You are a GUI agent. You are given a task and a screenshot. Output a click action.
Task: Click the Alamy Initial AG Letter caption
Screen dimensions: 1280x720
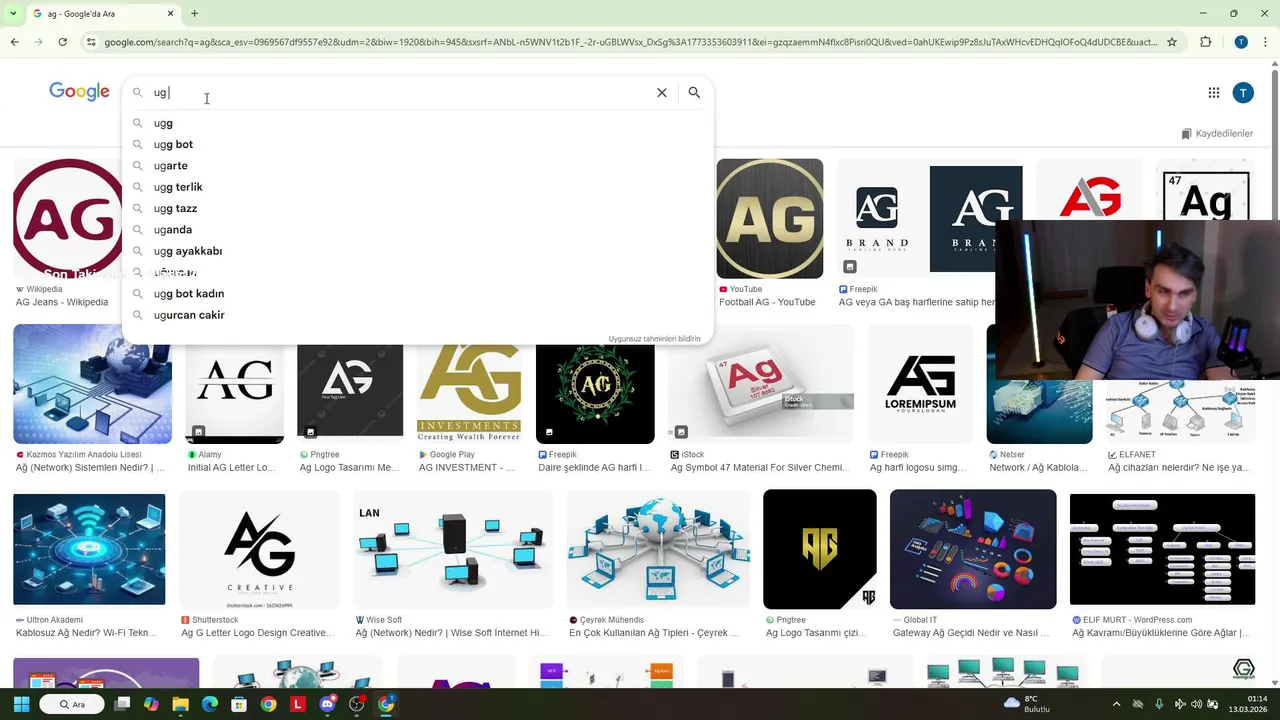tap(230, 467)
